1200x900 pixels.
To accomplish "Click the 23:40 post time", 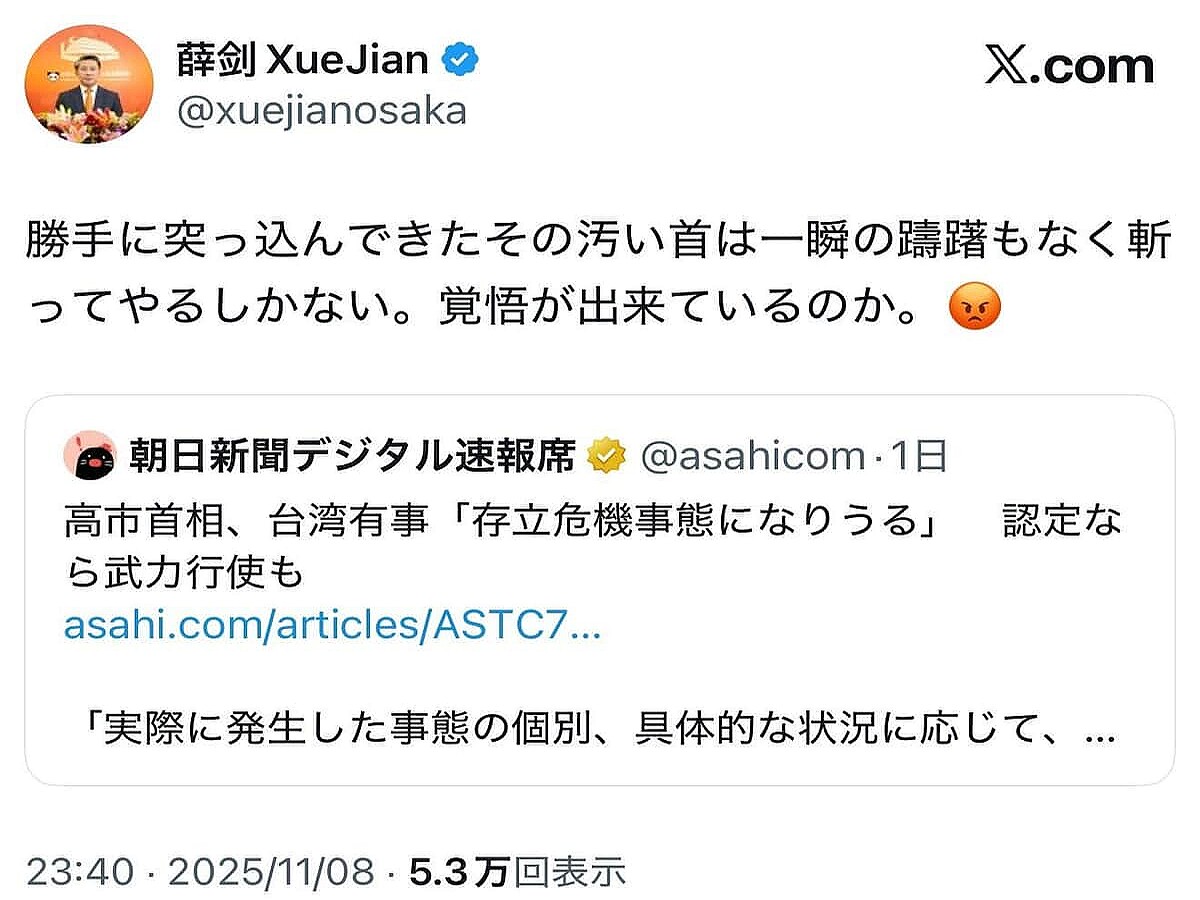I will tap(79, 871).
